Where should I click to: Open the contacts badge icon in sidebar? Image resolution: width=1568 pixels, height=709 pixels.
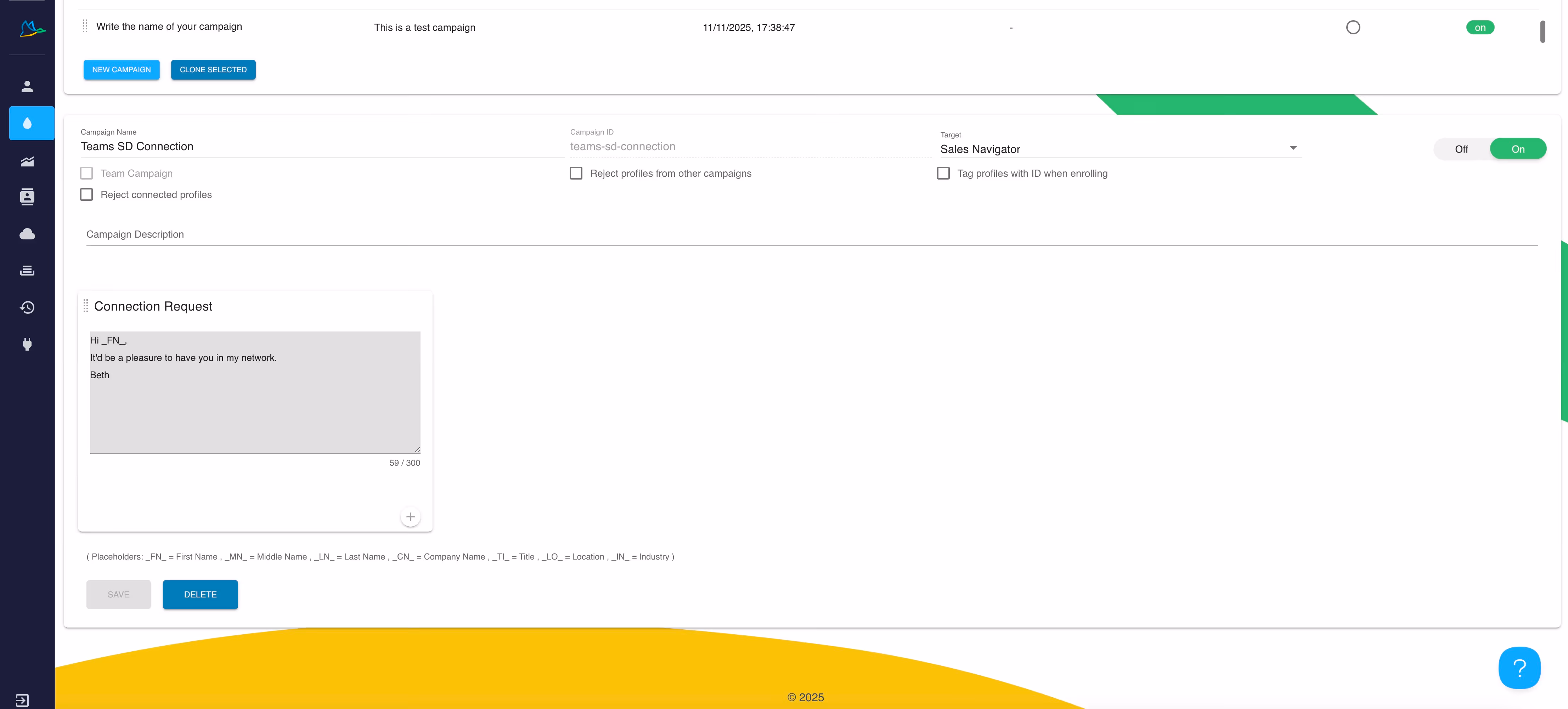point(27,197)
